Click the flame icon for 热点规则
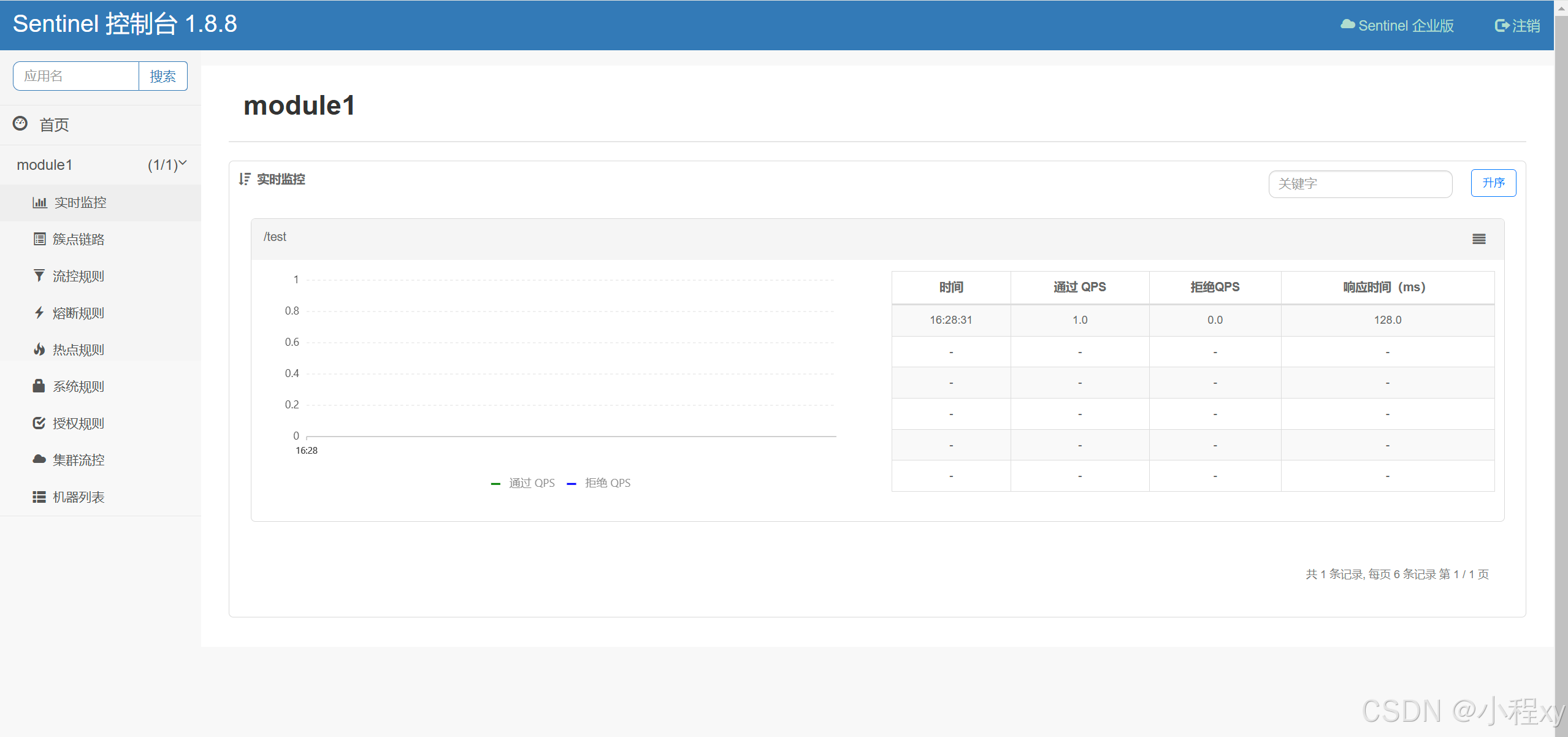This screenshot has width=1568, height=737. [x=39, y=349]
